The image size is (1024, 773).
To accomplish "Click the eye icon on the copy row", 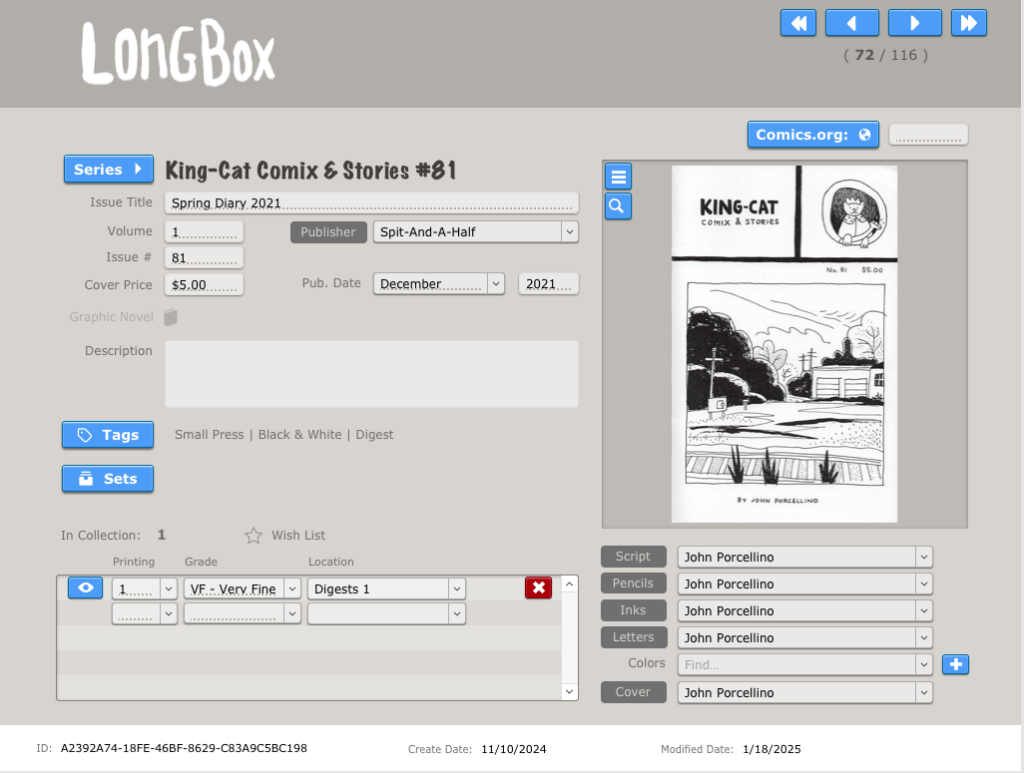I will (x=86, y=588).
